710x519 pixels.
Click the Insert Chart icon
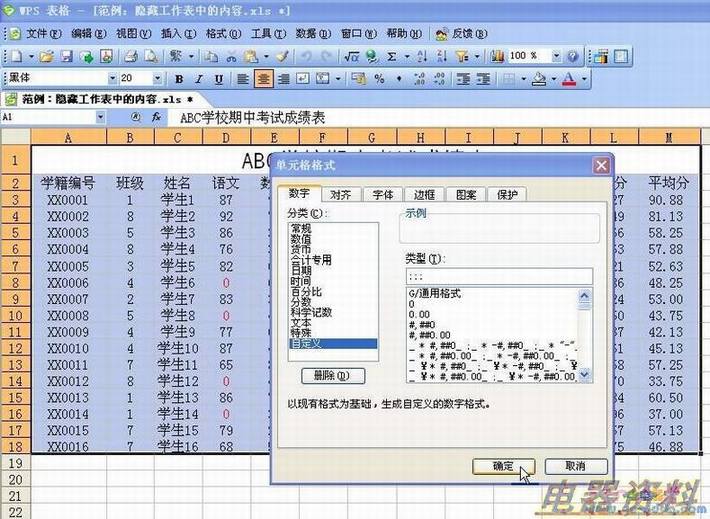coord(497,57)
